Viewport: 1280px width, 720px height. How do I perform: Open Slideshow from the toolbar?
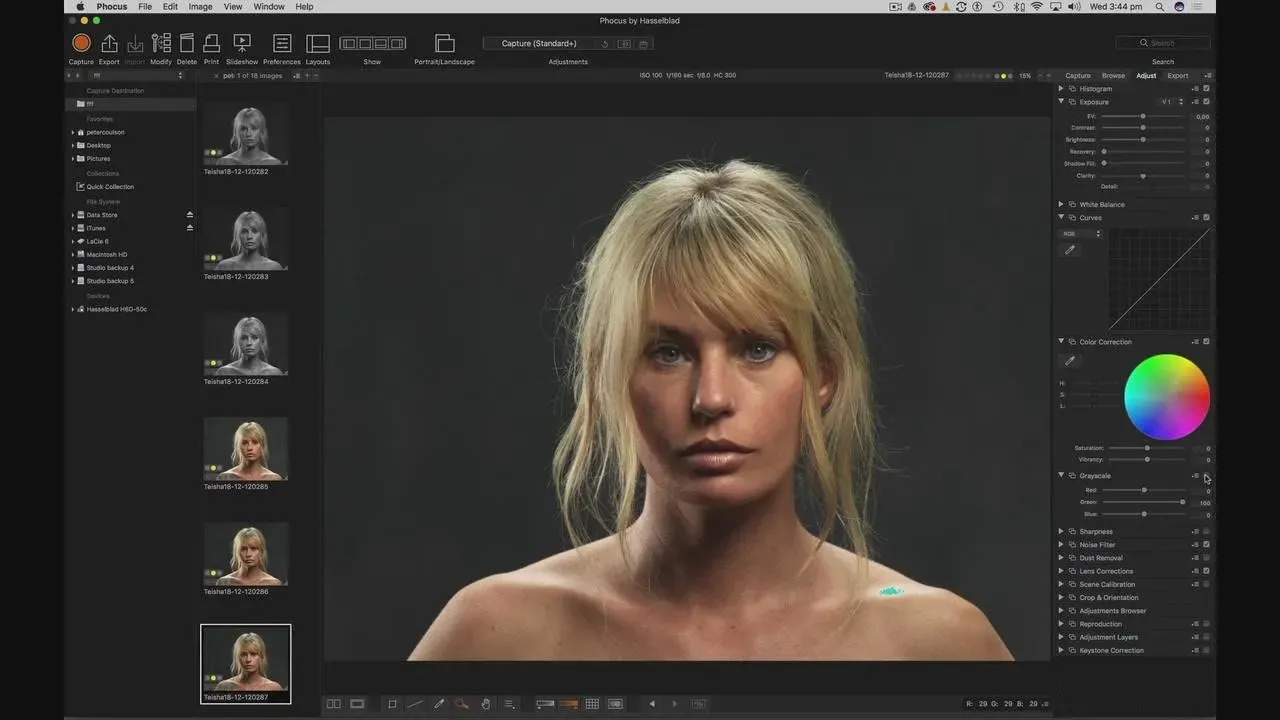[x=242, y=43]
